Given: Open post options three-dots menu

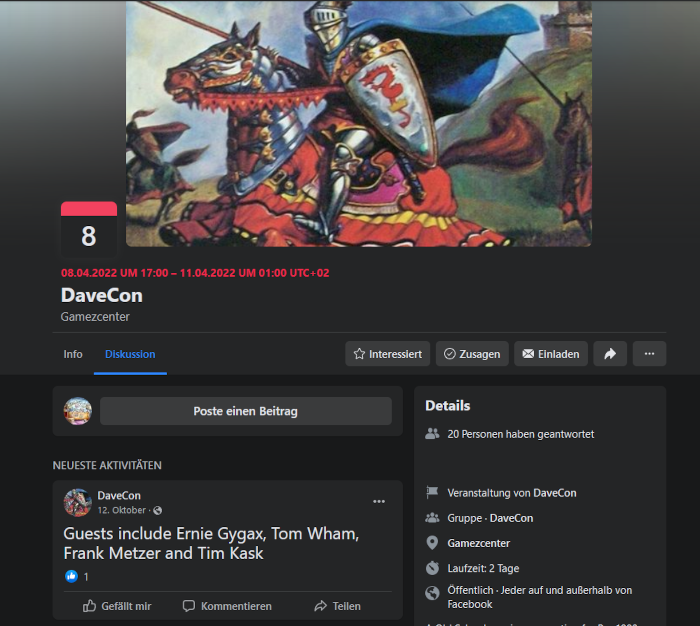Looking at the screenshot, I should (x=379, y=501).
